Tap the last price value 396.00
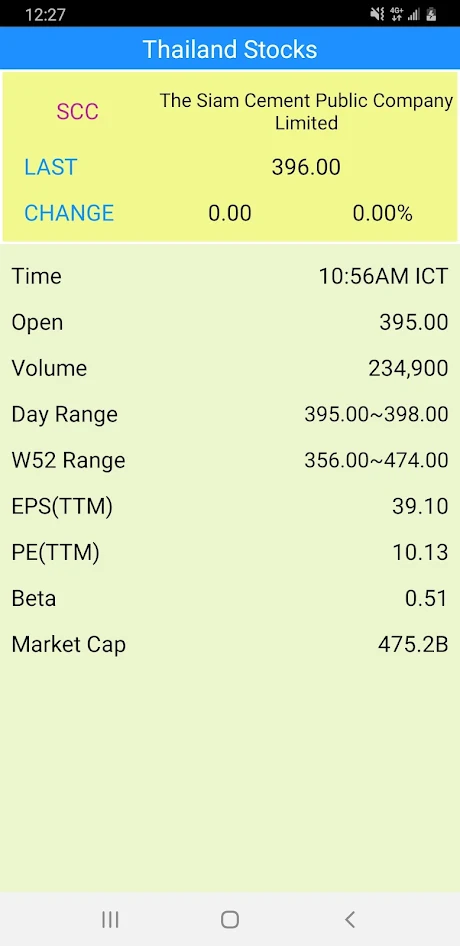This screenshot has width=460, height=946. [x=306, y=167]
